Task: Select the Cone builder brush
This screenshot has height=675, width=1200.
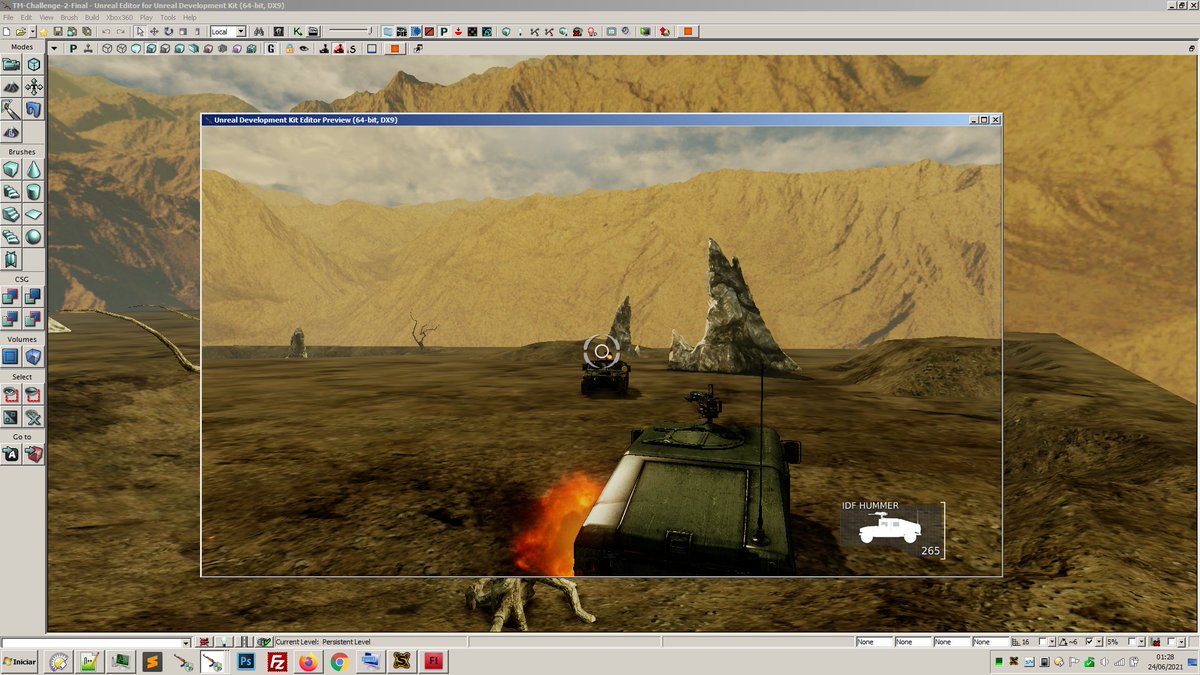Action: pyautogui.click(x=33, y=169)
